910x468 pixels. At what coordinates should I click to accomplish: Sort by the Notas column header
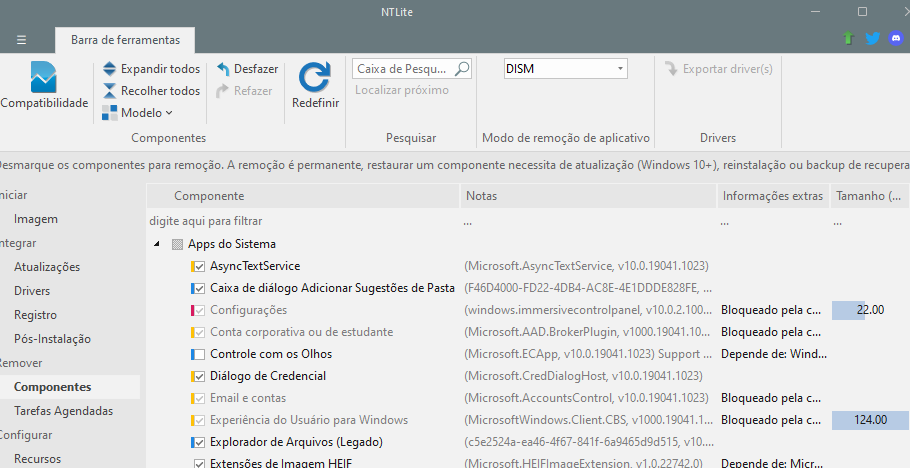tap(588, 196)
